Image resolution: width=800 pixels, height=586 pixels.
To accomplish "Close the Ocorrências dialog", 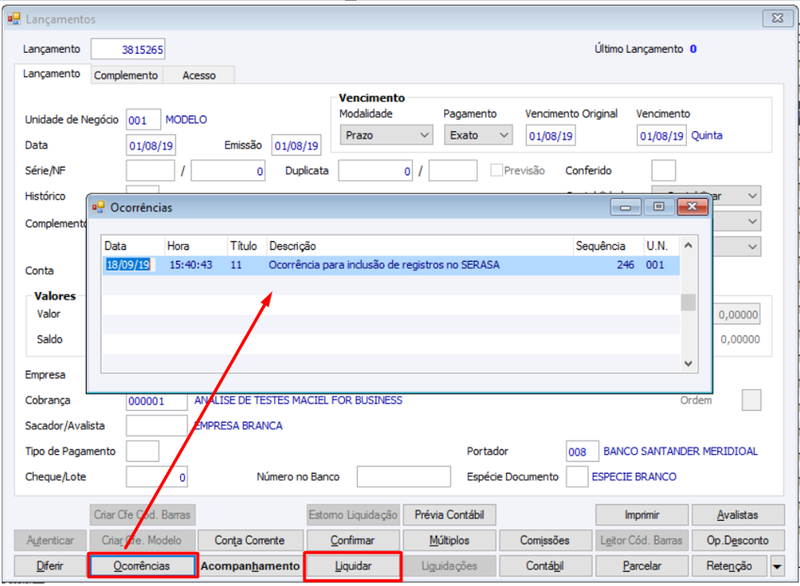I will tap(692, 207).
